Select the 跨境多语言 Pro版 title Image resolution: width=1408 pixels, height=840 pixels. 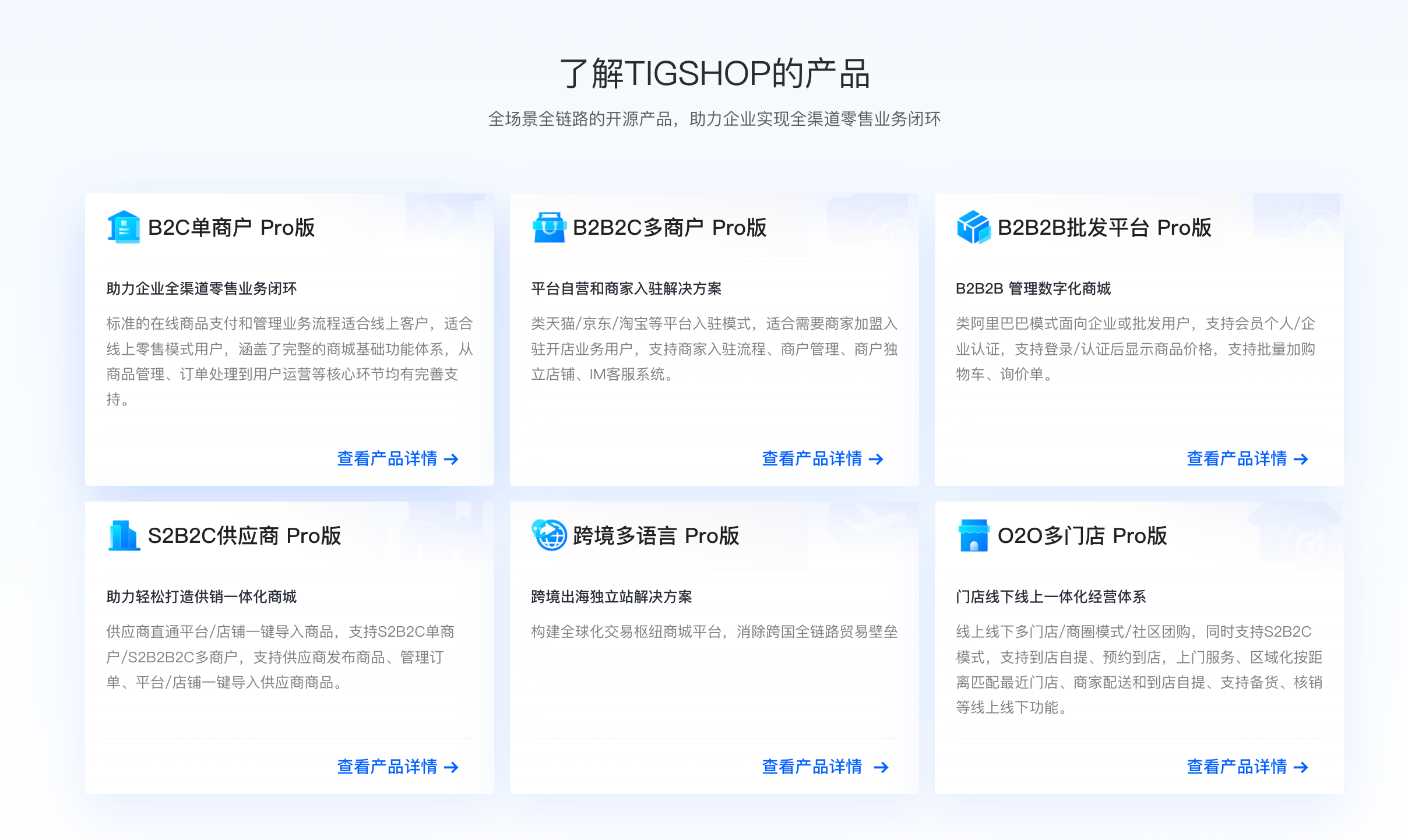point(656,536)
